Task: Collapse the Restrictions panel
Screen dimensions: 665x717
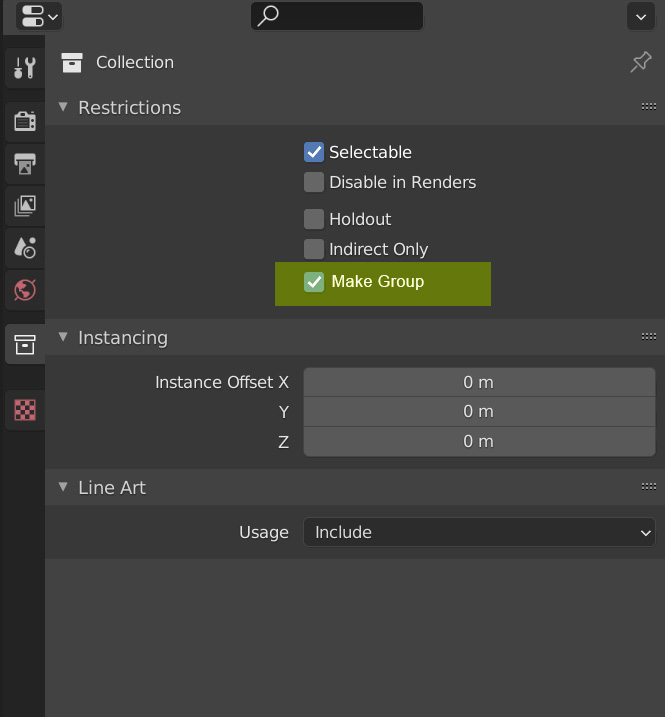Action: [63, 107]
